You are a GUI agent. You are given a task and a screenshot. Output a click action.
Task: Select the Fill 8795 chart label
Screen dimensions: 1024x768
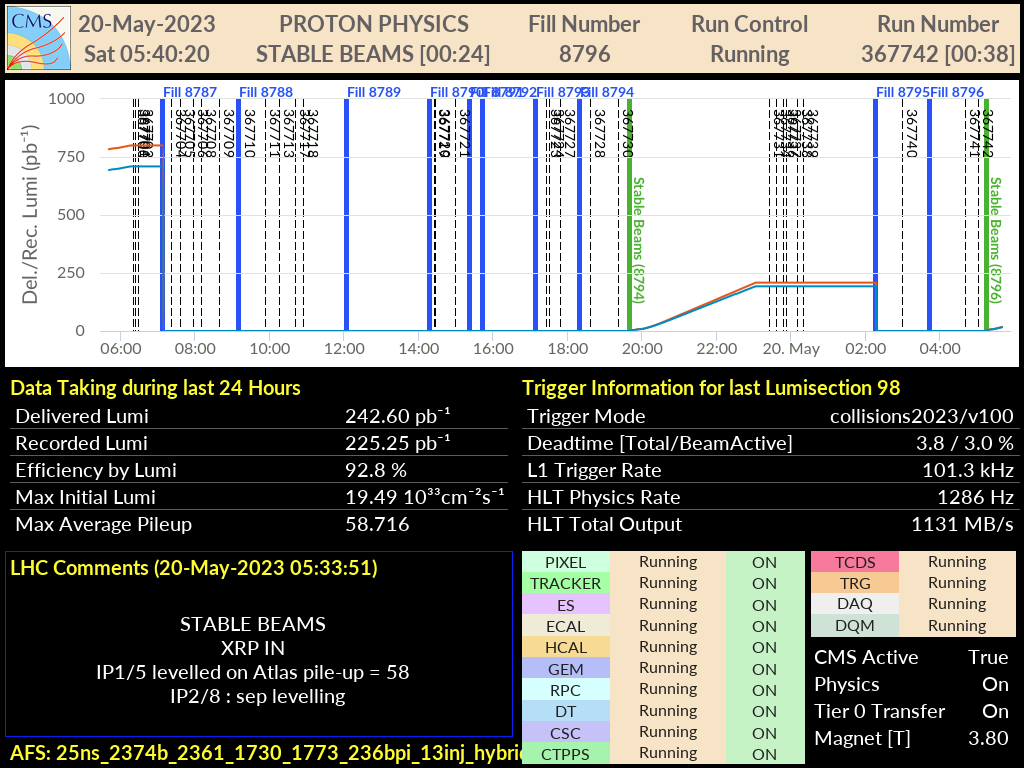[x=903, y=92]
